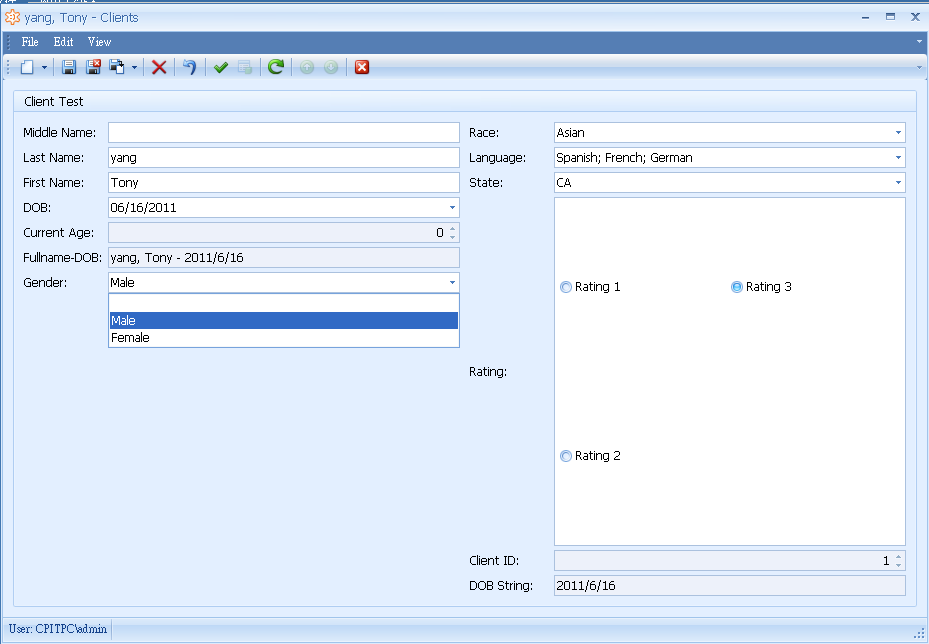The image size is (929, 644).
Task: Expand the Language dropdown
Action: pyautogui.click(x=898, y=158)
